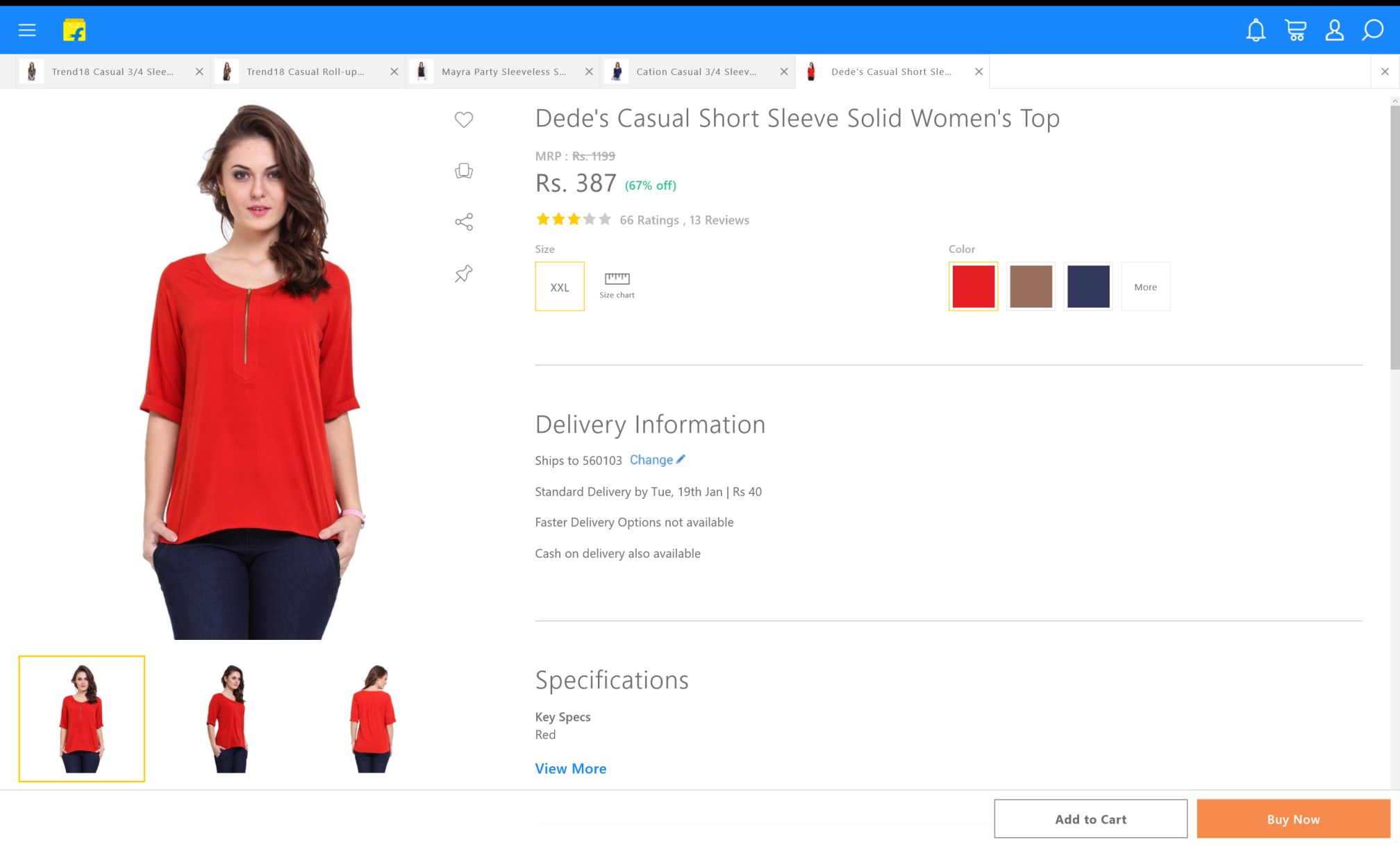Expand specifications with View More

pos(570,768)
